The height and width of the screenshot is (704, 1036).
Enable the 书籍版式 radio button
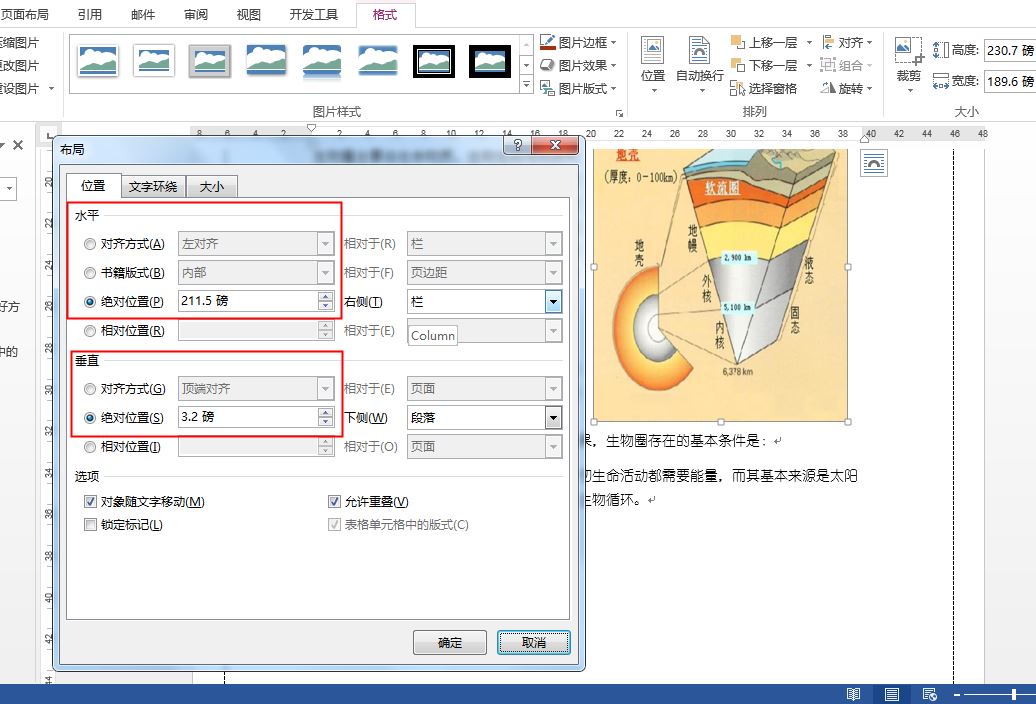tap(89, 272)
